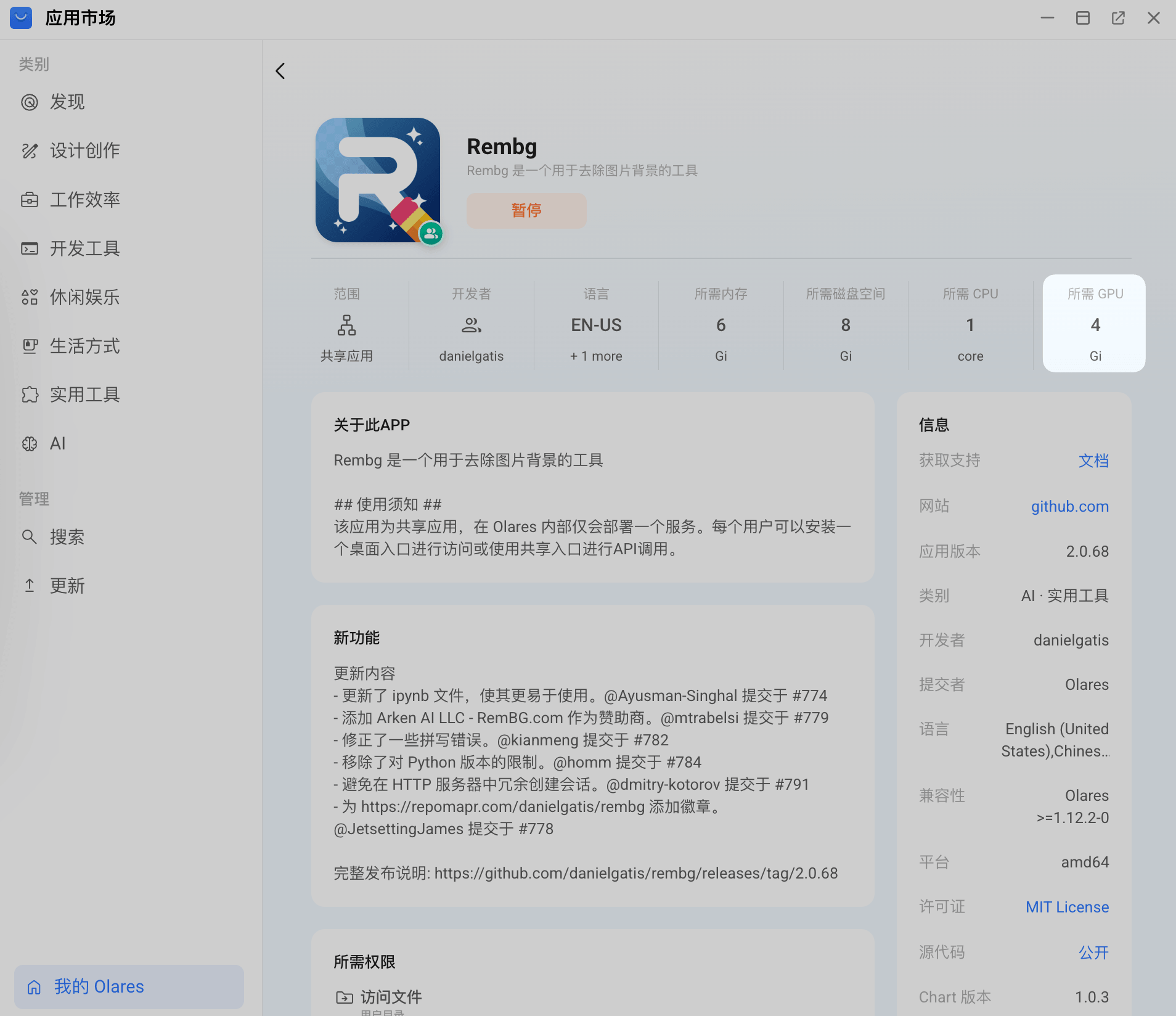This screenshot has width=1176, height=1016.
Task: Open the 实用工具 category
Action: (x=84, y=395)
